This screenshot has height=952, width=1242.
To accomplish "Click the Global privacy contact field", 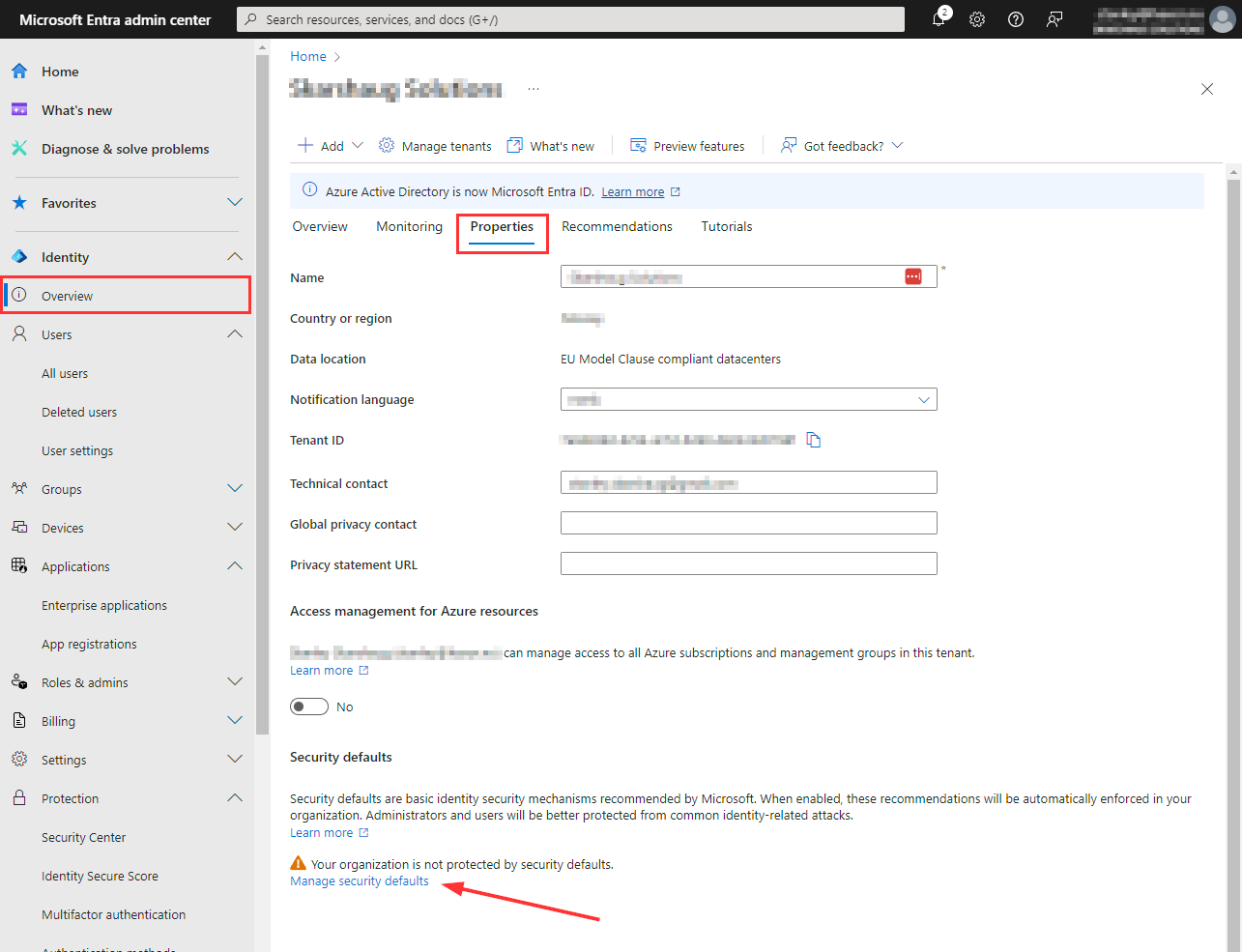I will point(749,523).
